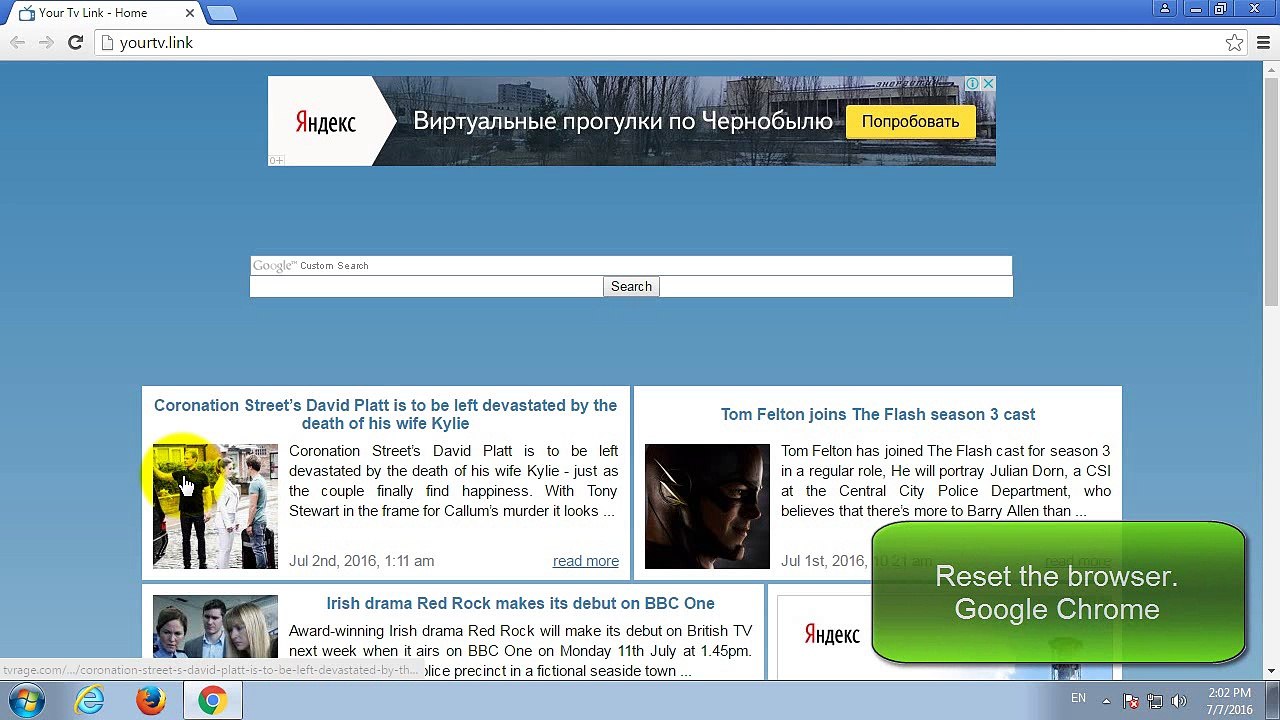Click the Award-winning Irish drama summary text
This screenshot has width=1280, height=720.
(520, 651)
